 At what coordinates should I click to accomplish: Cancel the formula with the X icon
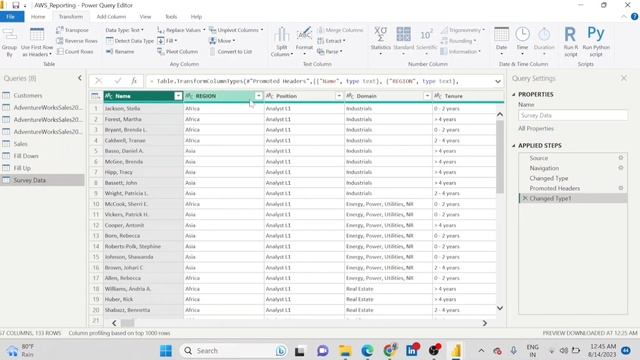tap(99, 81)
